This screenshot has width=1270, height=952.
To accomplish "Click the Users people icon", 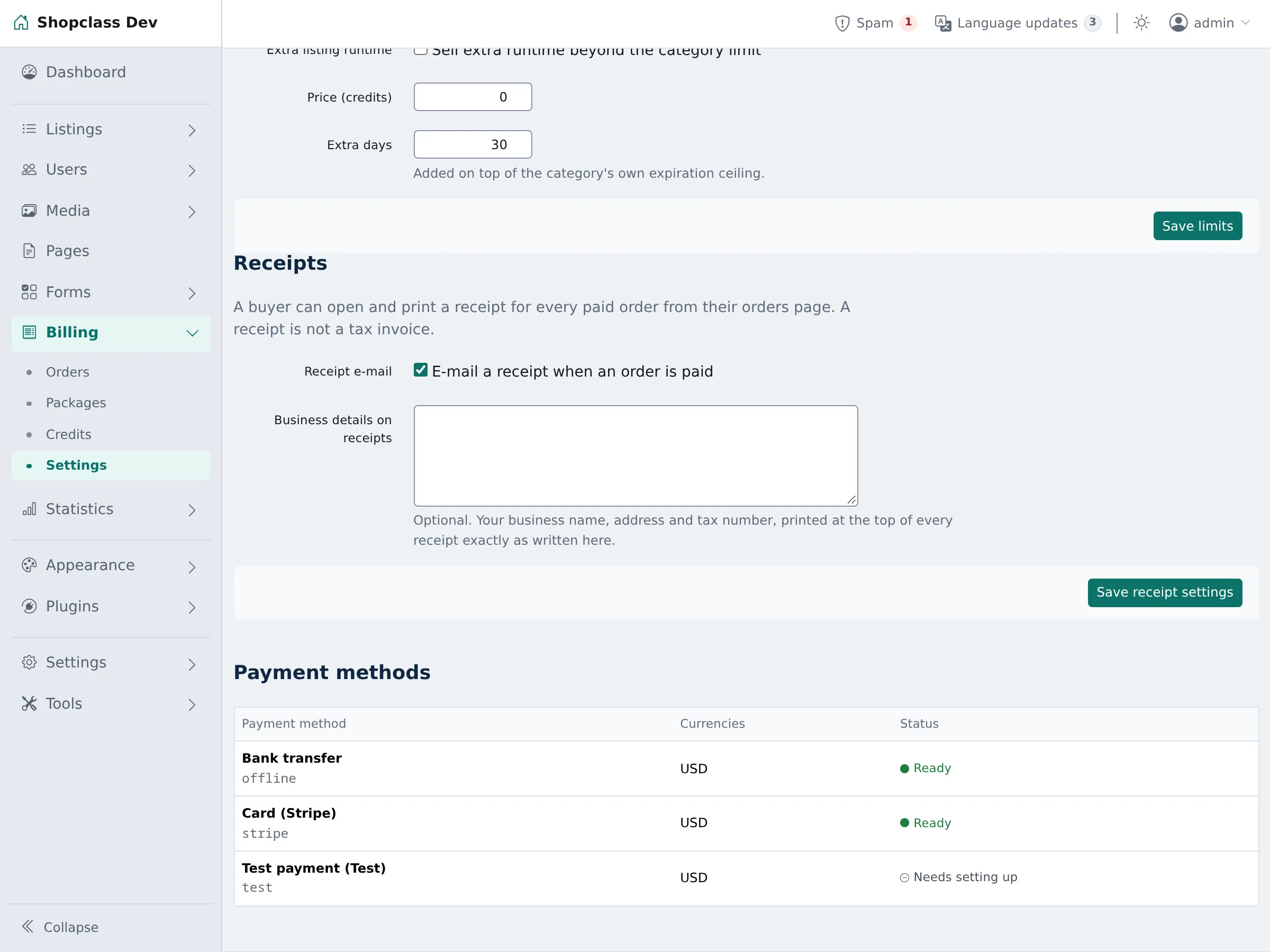I will point(29,170).
